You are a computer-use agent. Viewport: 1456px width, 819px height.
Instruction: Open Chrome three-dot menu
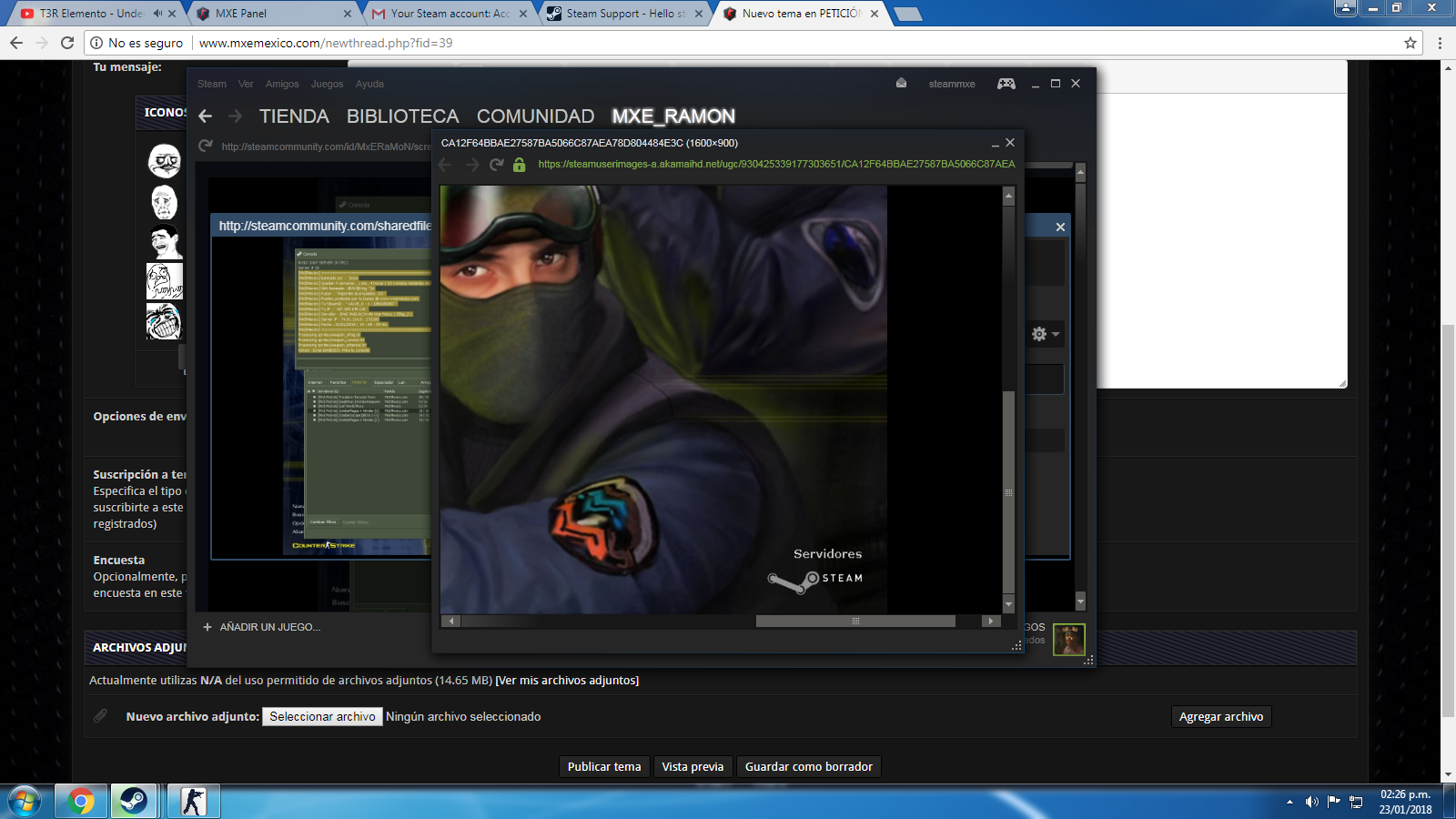pos(1440,43)
